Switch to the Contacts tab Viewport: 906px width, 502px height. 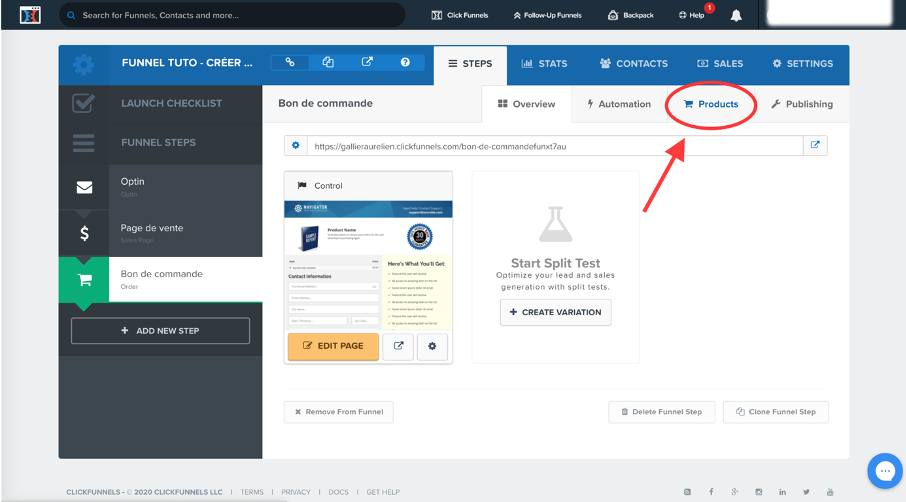point(633,64)
